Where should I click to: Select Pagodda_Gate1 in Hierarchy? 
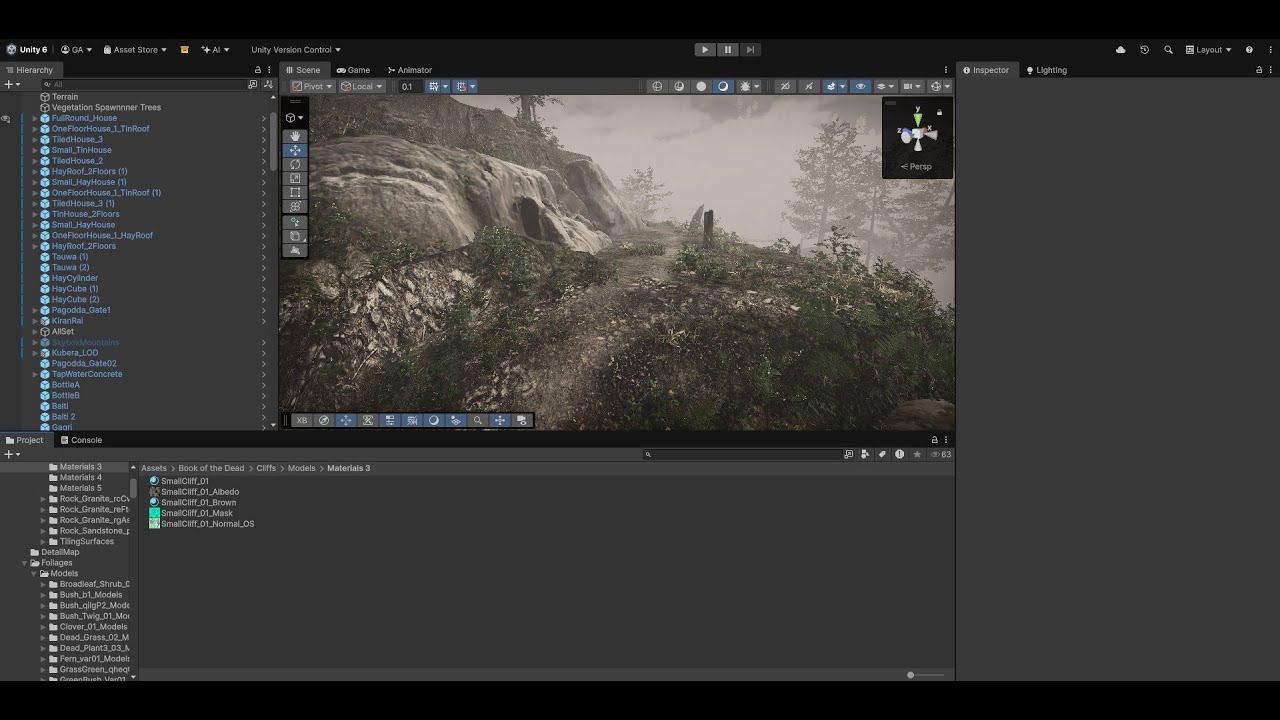pyautogui.click(x=80, y=310)
